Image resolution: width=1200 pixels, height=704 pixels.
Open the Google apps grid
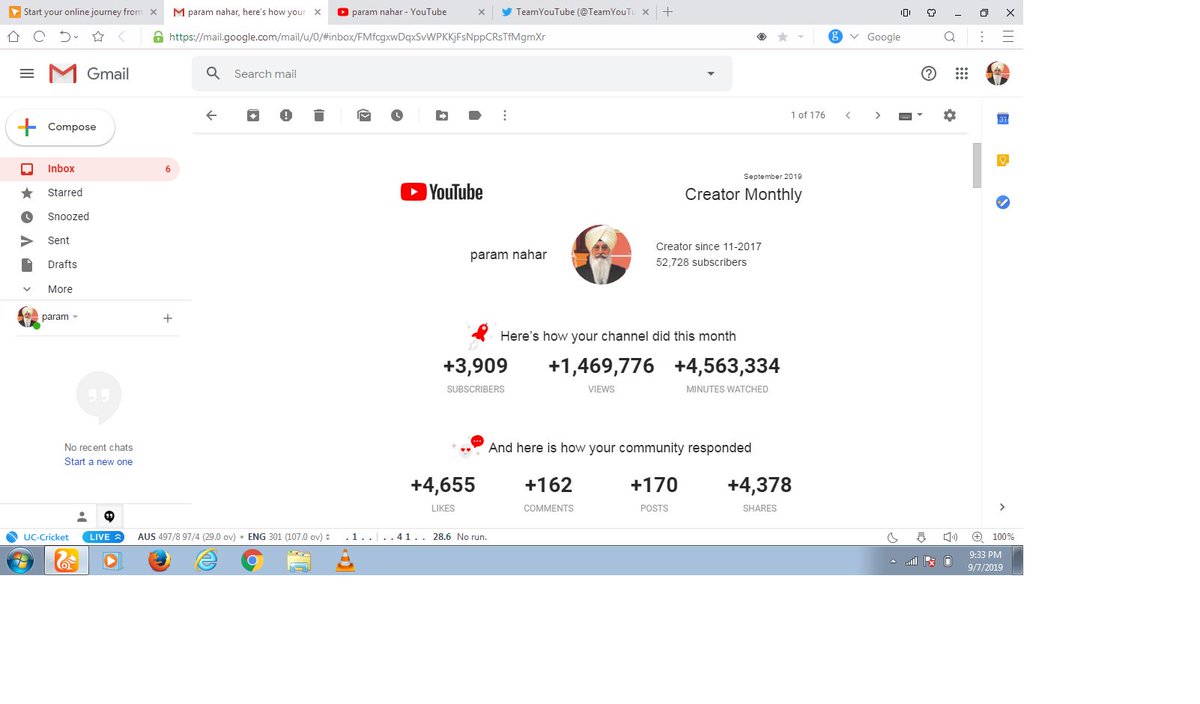pyautogui.click(x=962, y=74)
